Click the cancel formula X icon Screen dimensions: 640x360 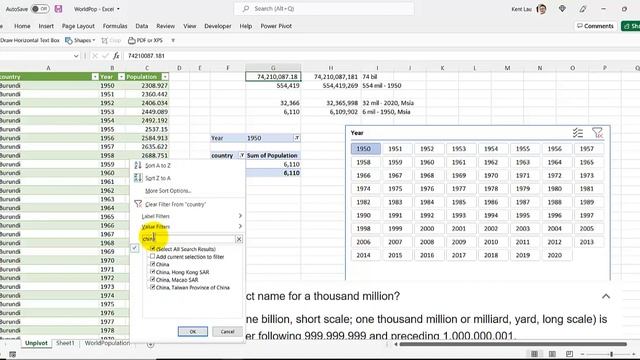pos(95,56)
